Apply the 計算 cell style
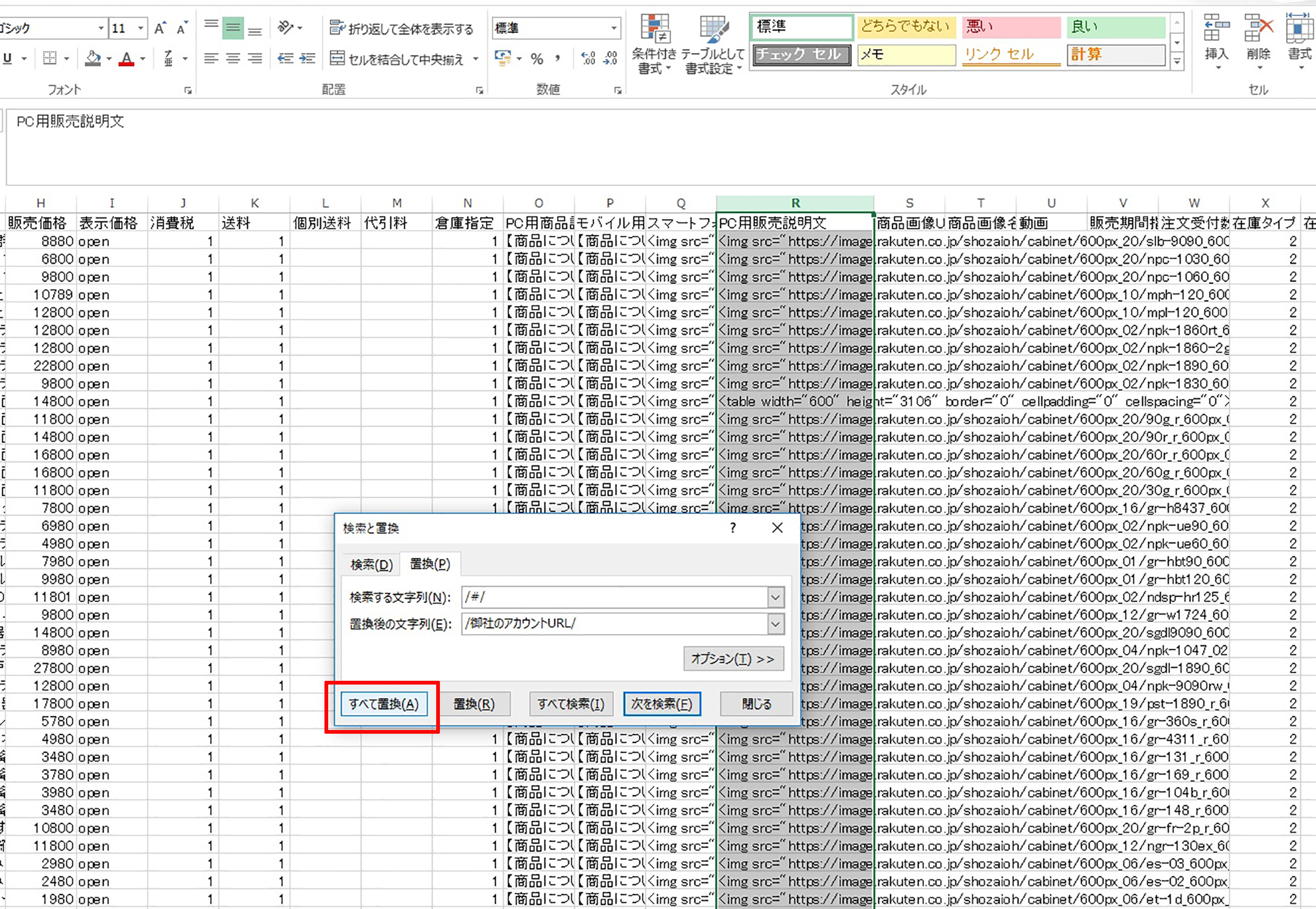This screenshot has width=1316, height=909. coord(1116,55)
